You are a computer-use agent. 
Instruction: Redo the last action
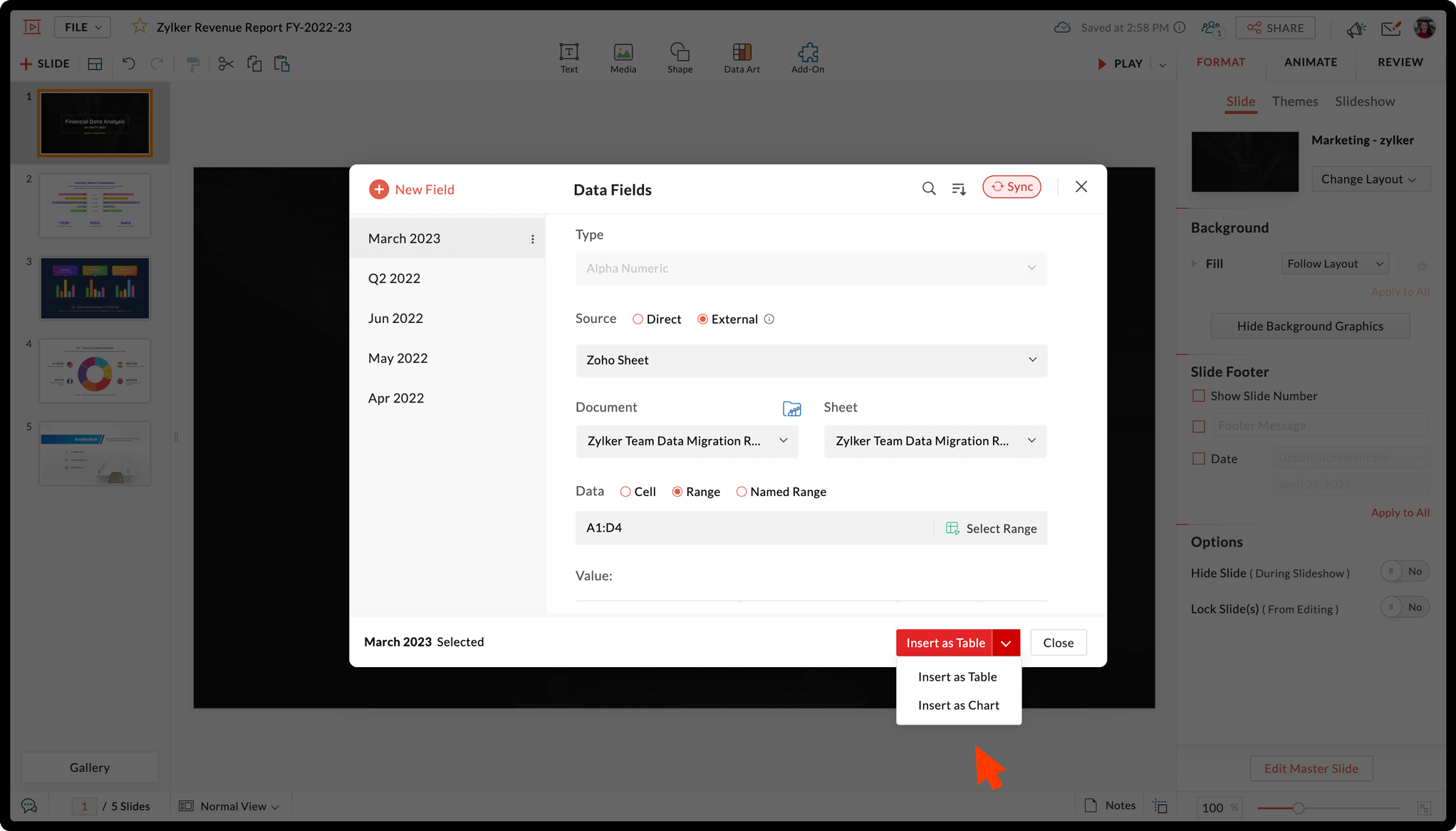157,63
